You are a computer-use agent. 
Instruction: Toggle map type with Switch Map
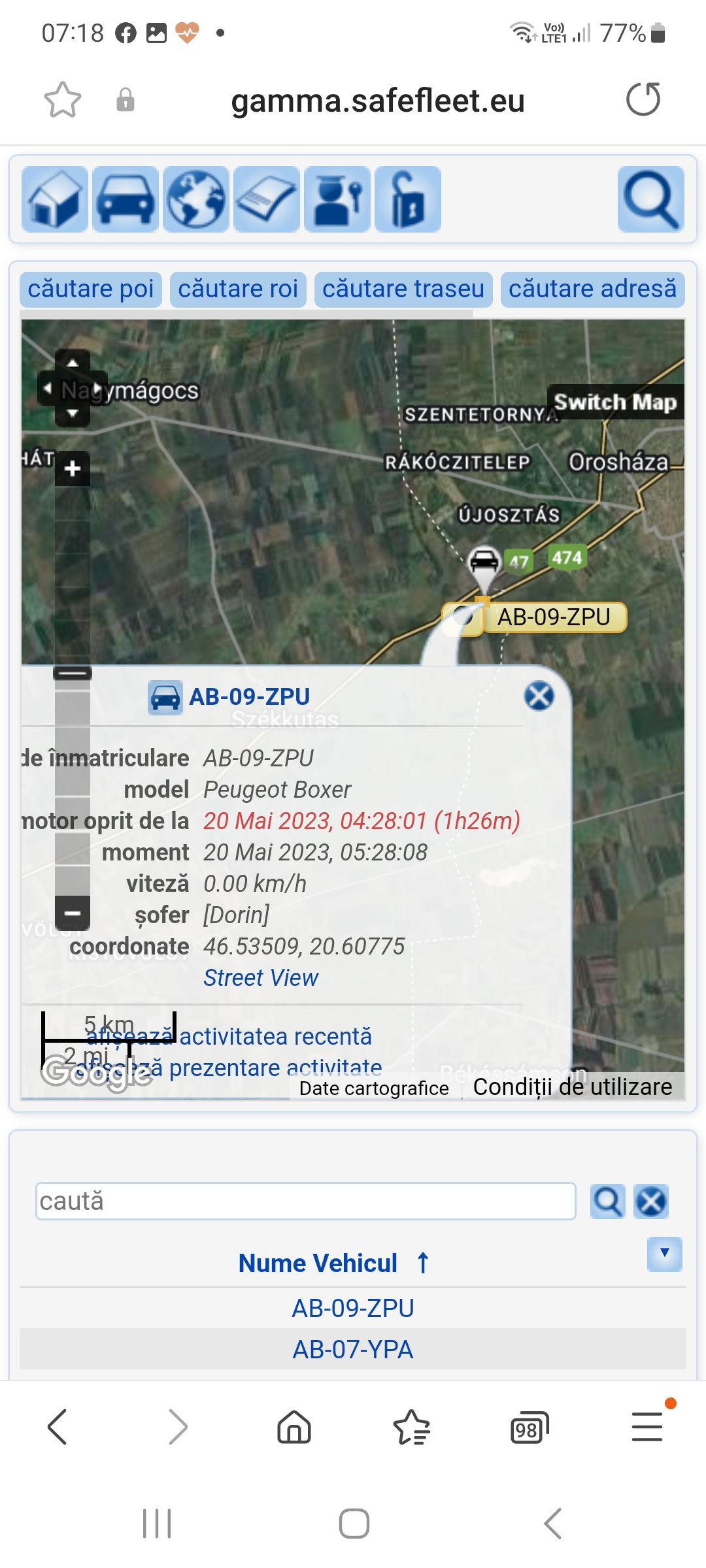pos(615,402)
